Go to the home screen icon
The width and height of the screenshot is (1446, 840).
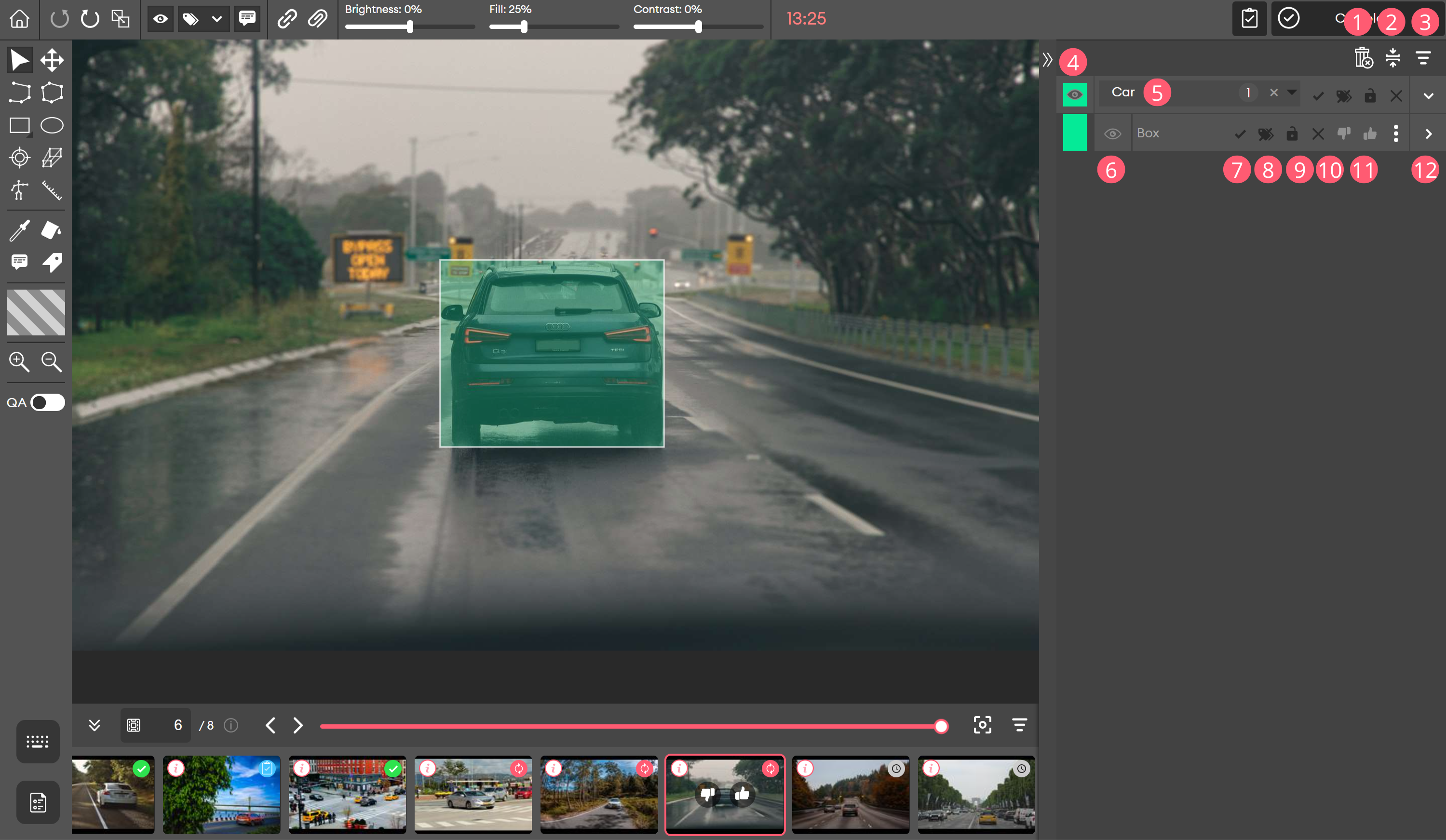[x=19, y=19]
